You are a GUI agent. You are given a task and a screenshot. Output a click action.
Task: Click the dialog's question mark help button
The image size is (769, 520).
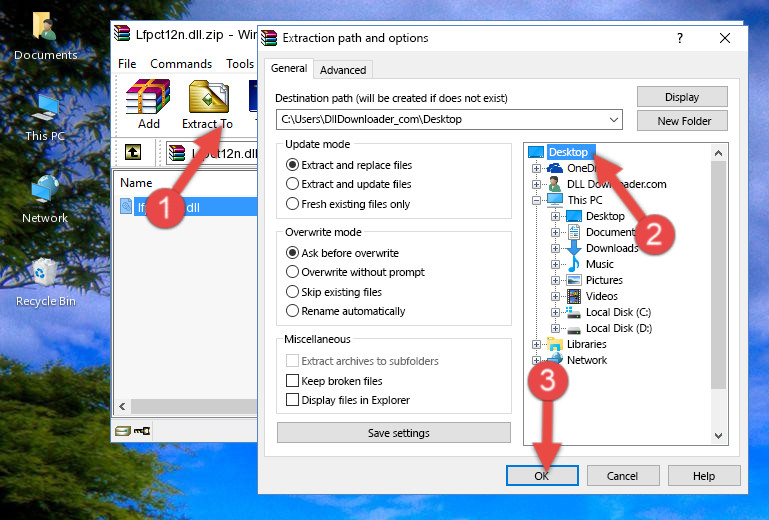pyautogui.click(x=680, y=38)
